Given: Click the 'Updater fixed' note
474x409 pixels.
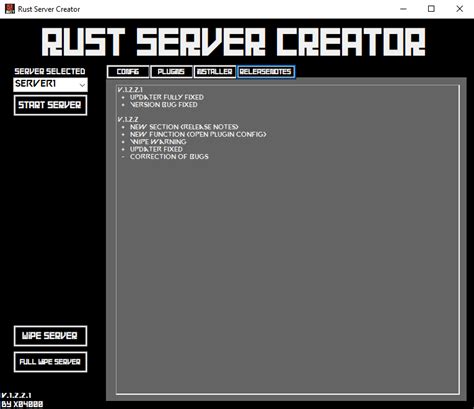Looking at the screenshot, I should (156, 149).
